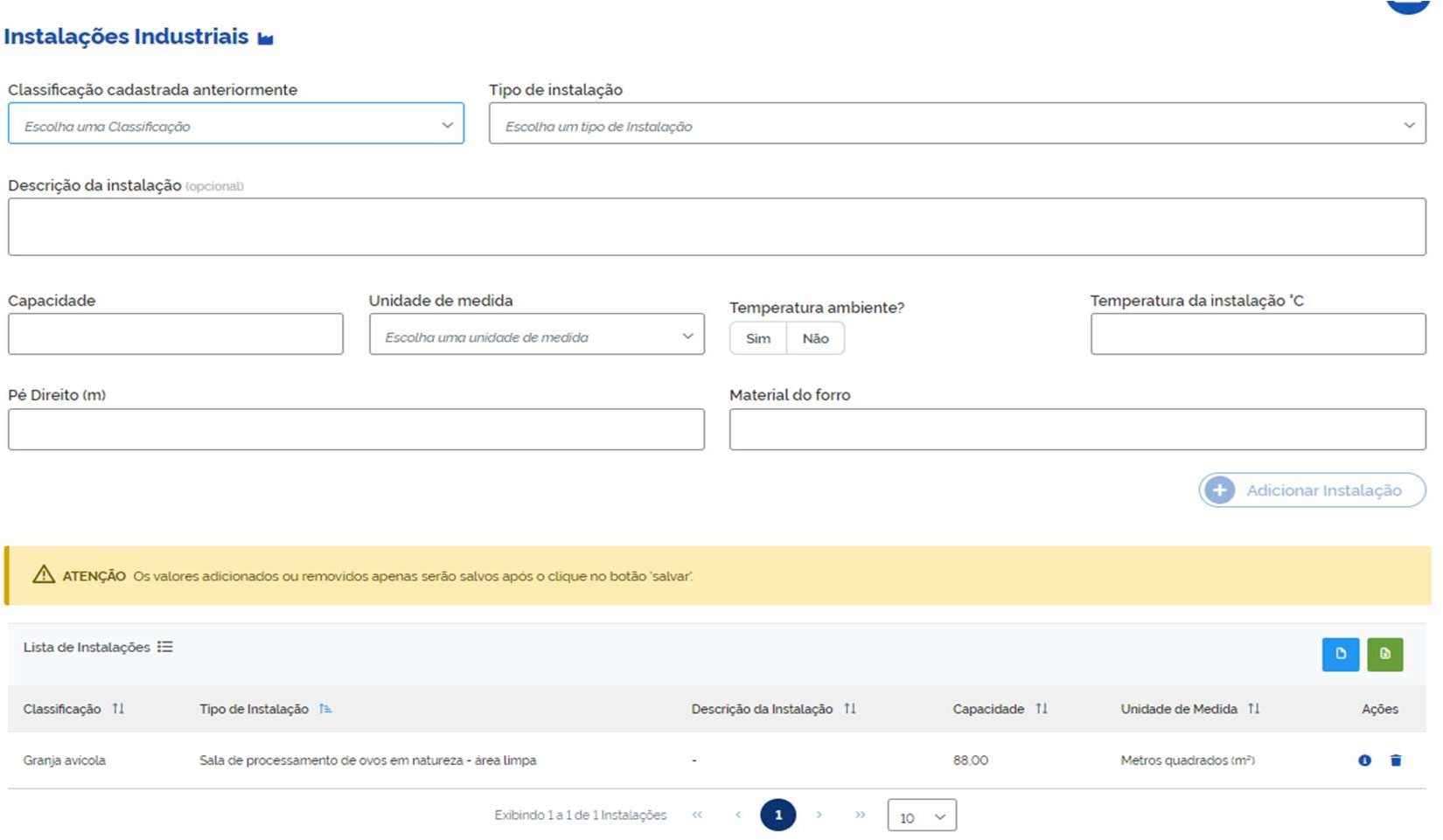1443x840 pixels.
Task: Sort the list by Capacidade column
Action: pyautogui.click(x=1042, y=709)
